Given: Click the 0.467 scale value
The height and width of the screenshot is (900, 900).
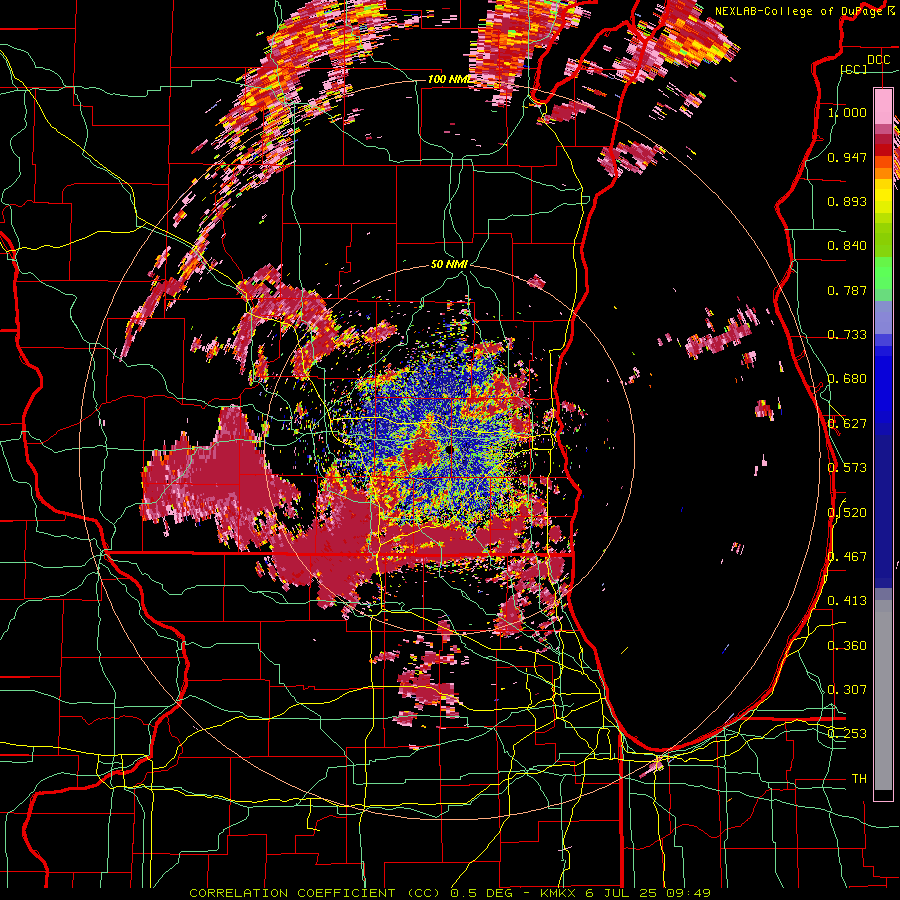Looking at the screenshot, I should point(847,557).
